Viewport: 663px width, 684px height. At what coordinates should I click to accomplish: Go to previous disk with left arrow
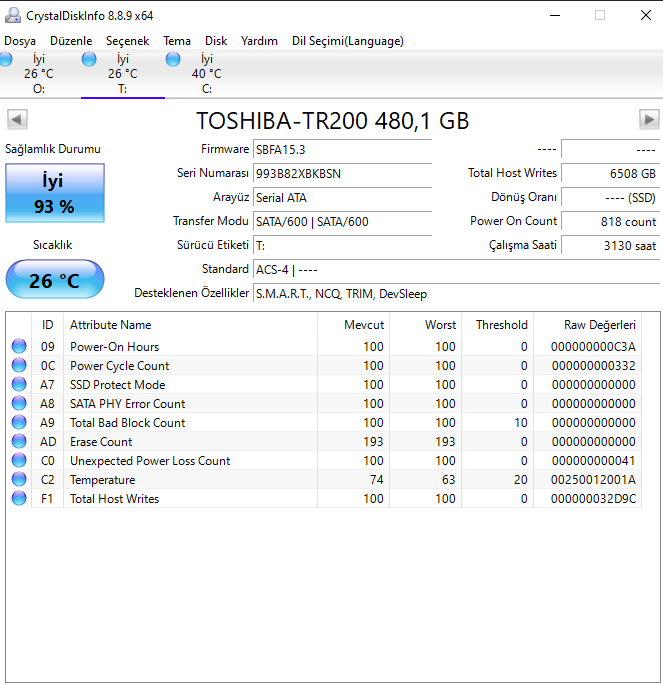click(17, 120)
